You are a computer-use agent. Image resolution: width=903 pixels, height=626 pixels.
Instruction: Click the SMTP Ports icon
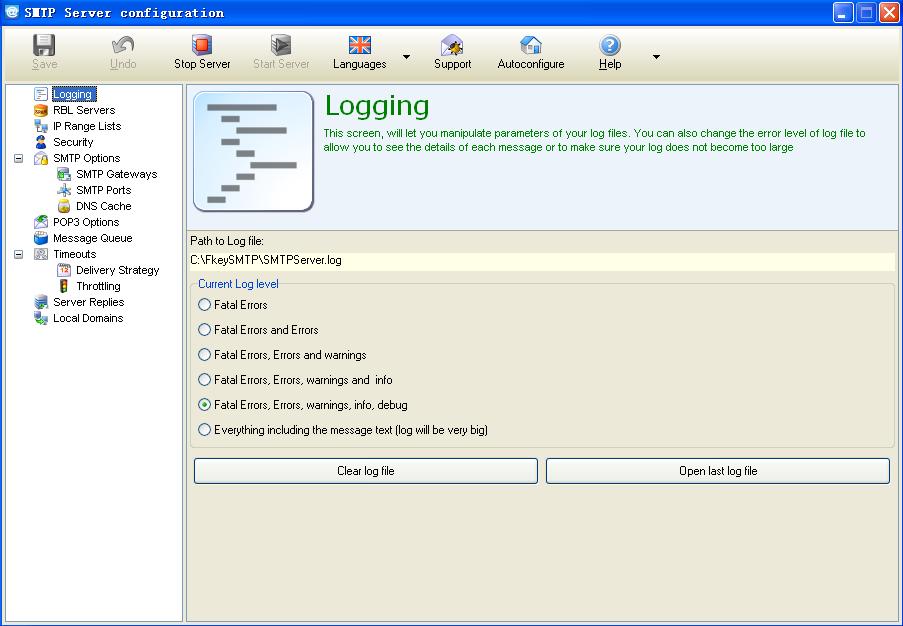tap(64, 190)
